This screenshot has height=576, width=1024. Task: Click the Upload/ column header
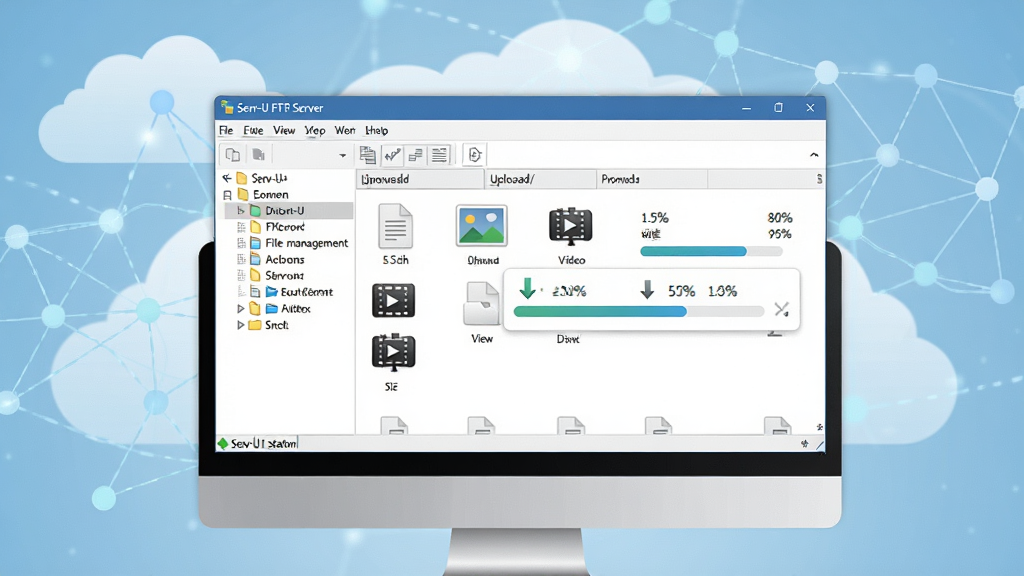540,179
